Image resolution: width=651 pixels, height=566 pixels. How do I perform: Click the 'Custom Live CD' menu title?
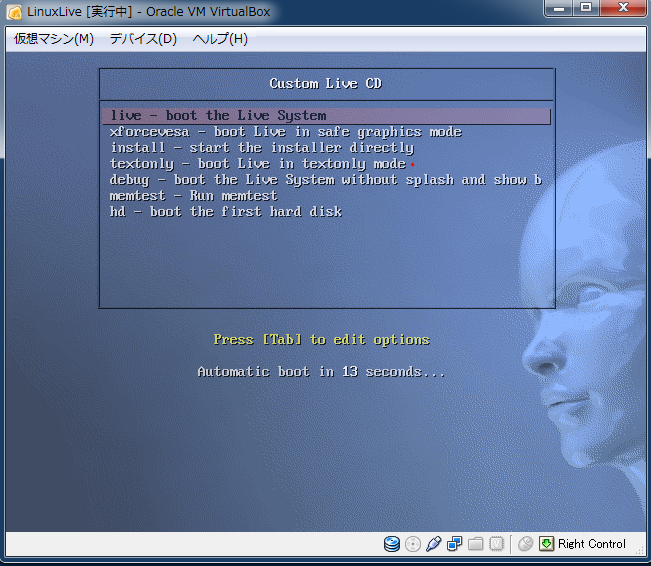click(326, 83)
